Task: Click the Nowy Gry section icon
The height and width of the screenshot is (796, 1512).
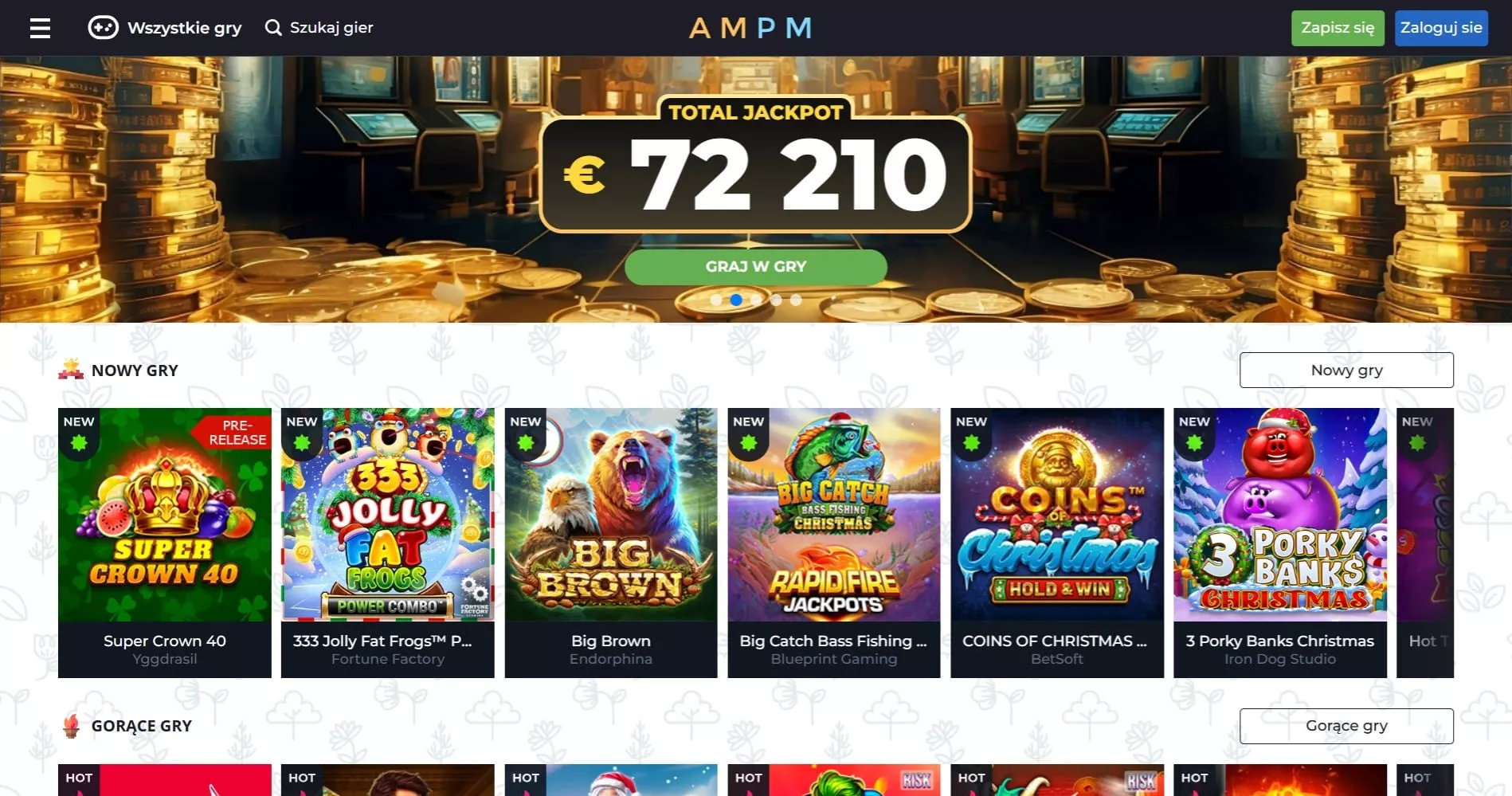Action: click(71, 369)
